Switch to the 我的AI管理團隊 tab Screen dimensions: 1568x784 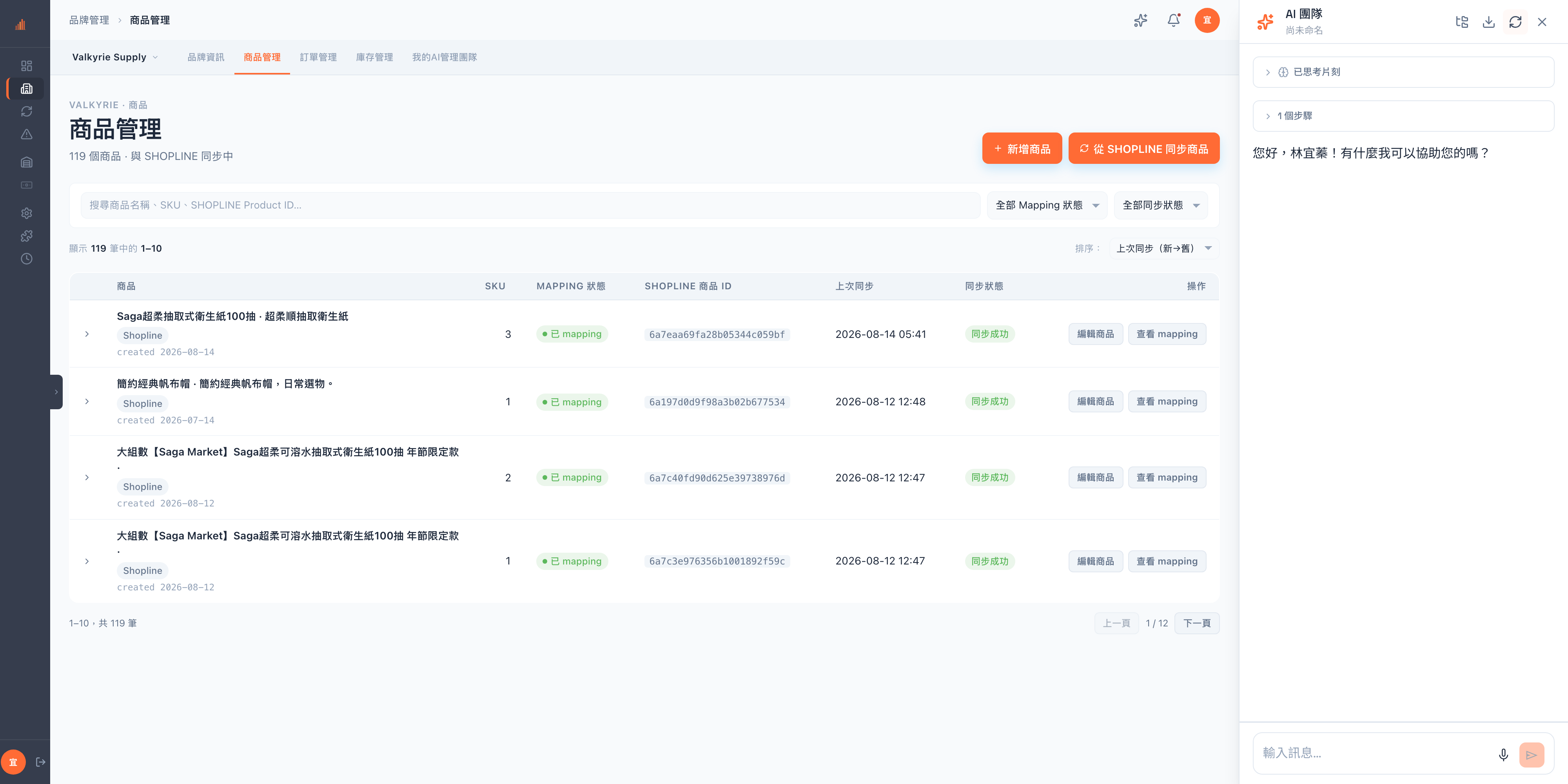(445, 57)
